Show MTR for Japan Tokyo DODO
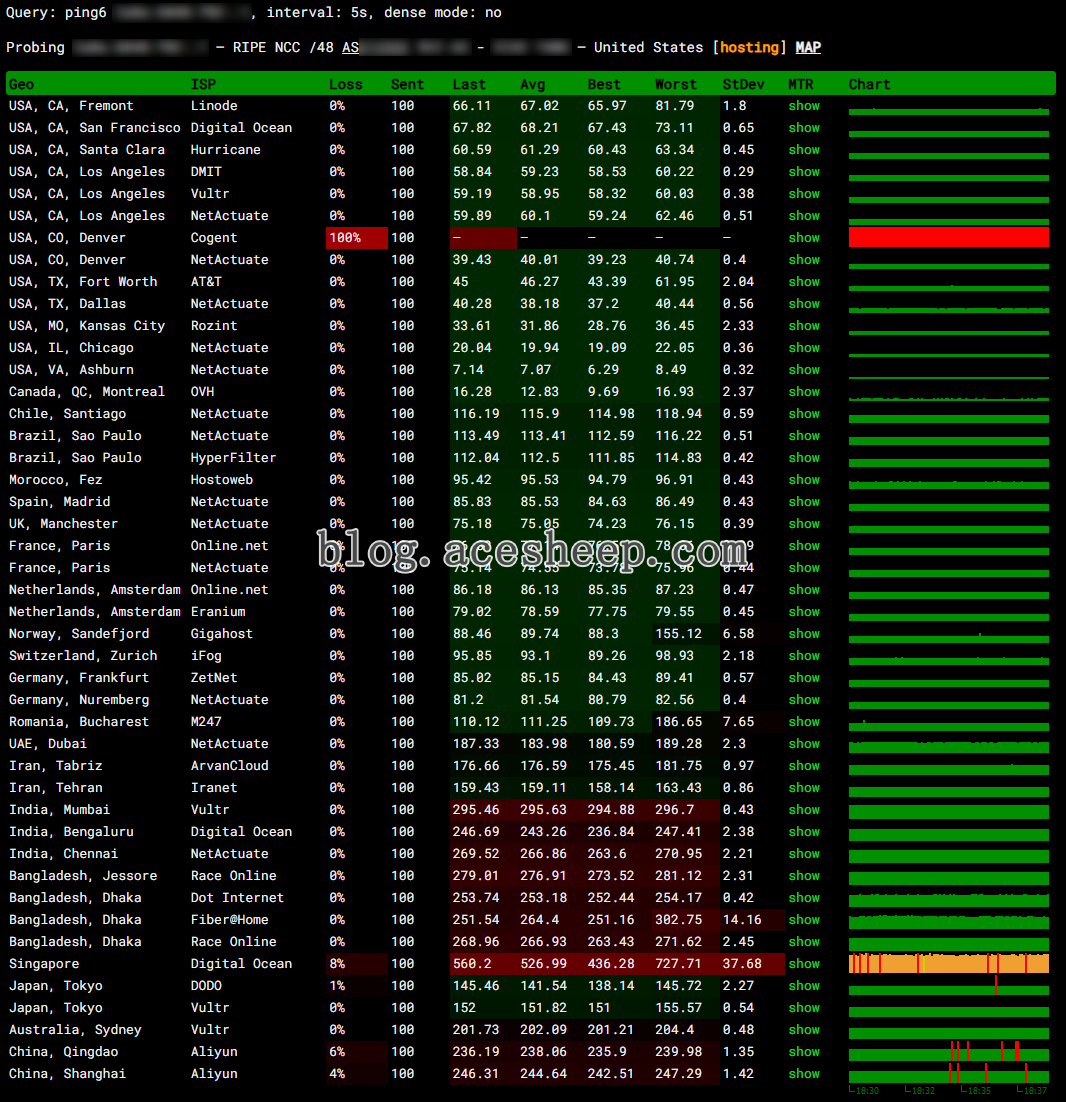1066x1102 pixels. point(803,986)
